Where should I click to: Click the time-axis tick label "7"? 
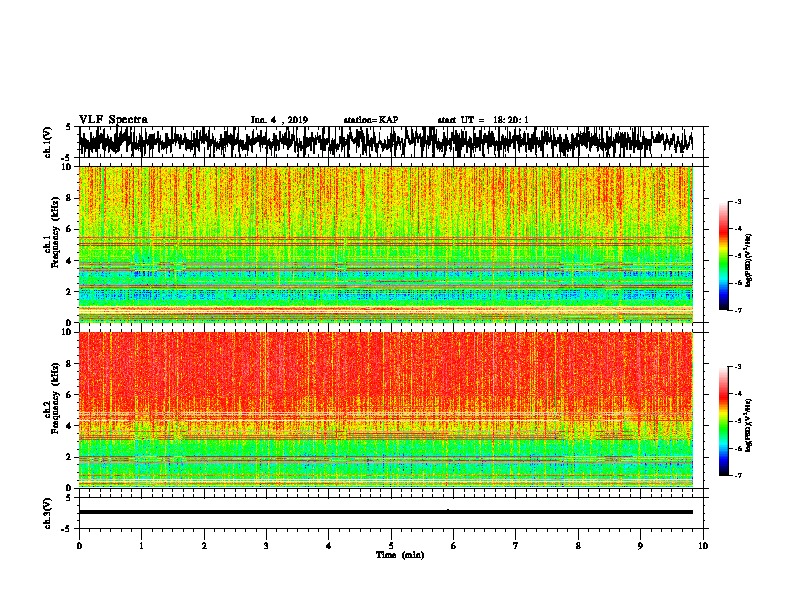pyautogui.click(x=516, y=546)
